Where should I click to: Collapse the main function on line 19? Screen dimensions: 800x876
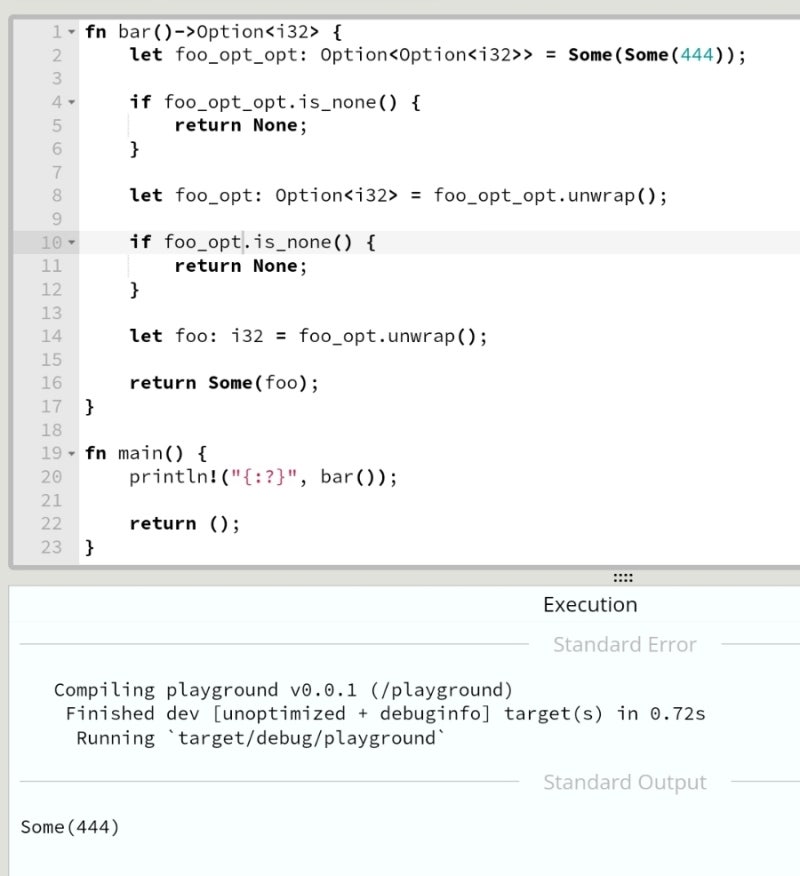tap(71, 454)
